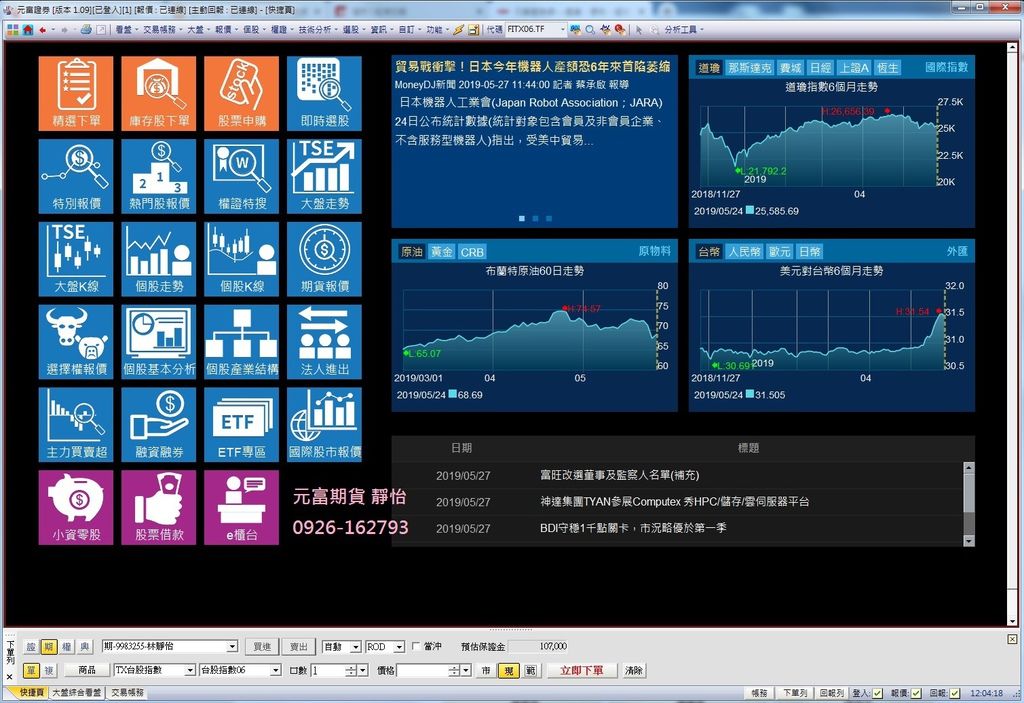This screenshot has height=703, width=1024.
Task: Open the 融資融券 margin tile
Action: click(x=159, y=425)
